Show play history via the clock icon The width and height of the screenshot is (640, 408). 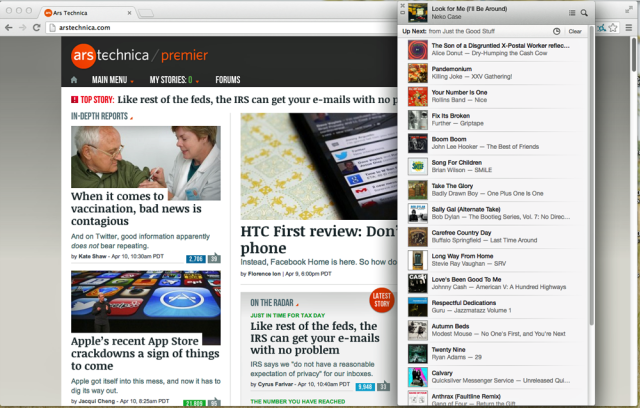(556, 31)
